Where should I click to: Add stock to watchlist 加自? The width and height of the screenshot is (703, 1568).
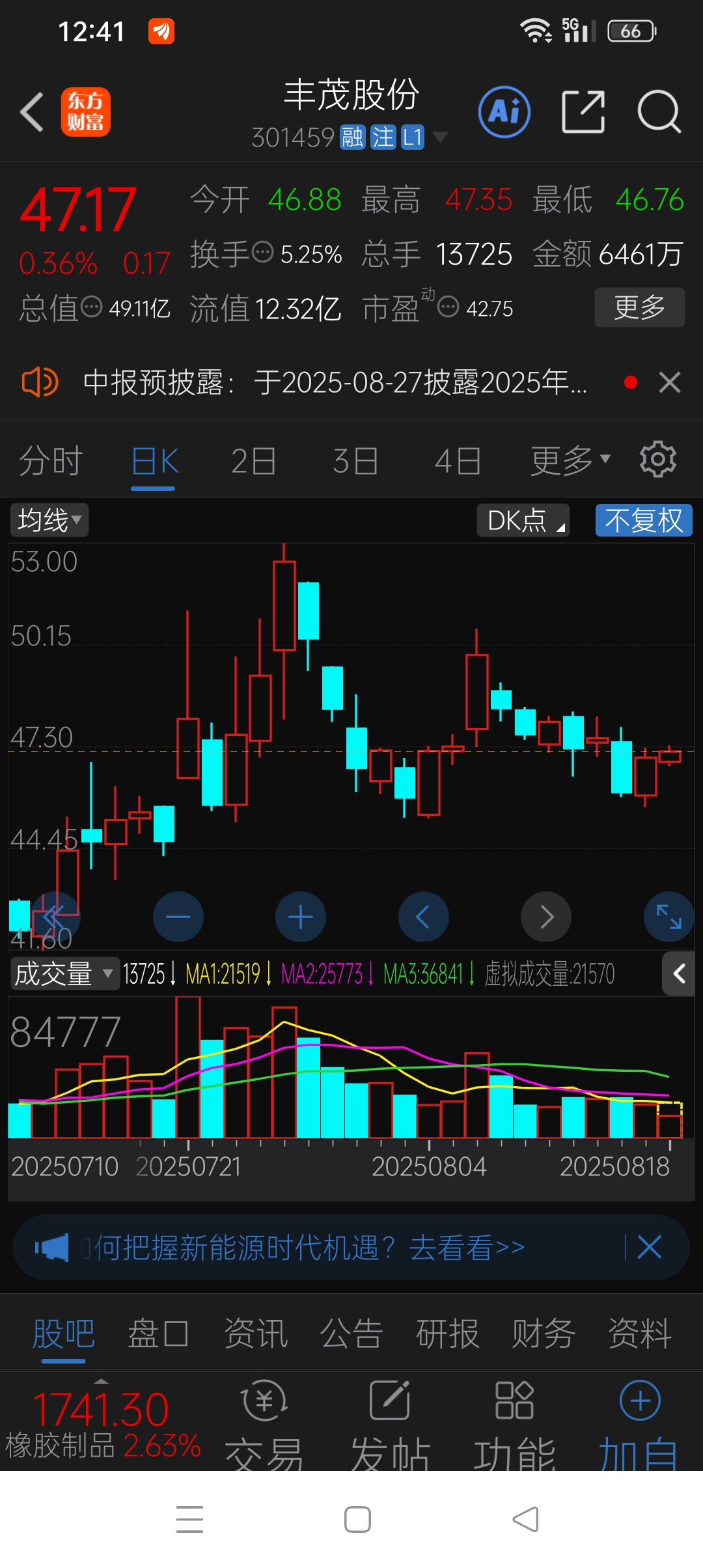click(x=639, y=1426)
